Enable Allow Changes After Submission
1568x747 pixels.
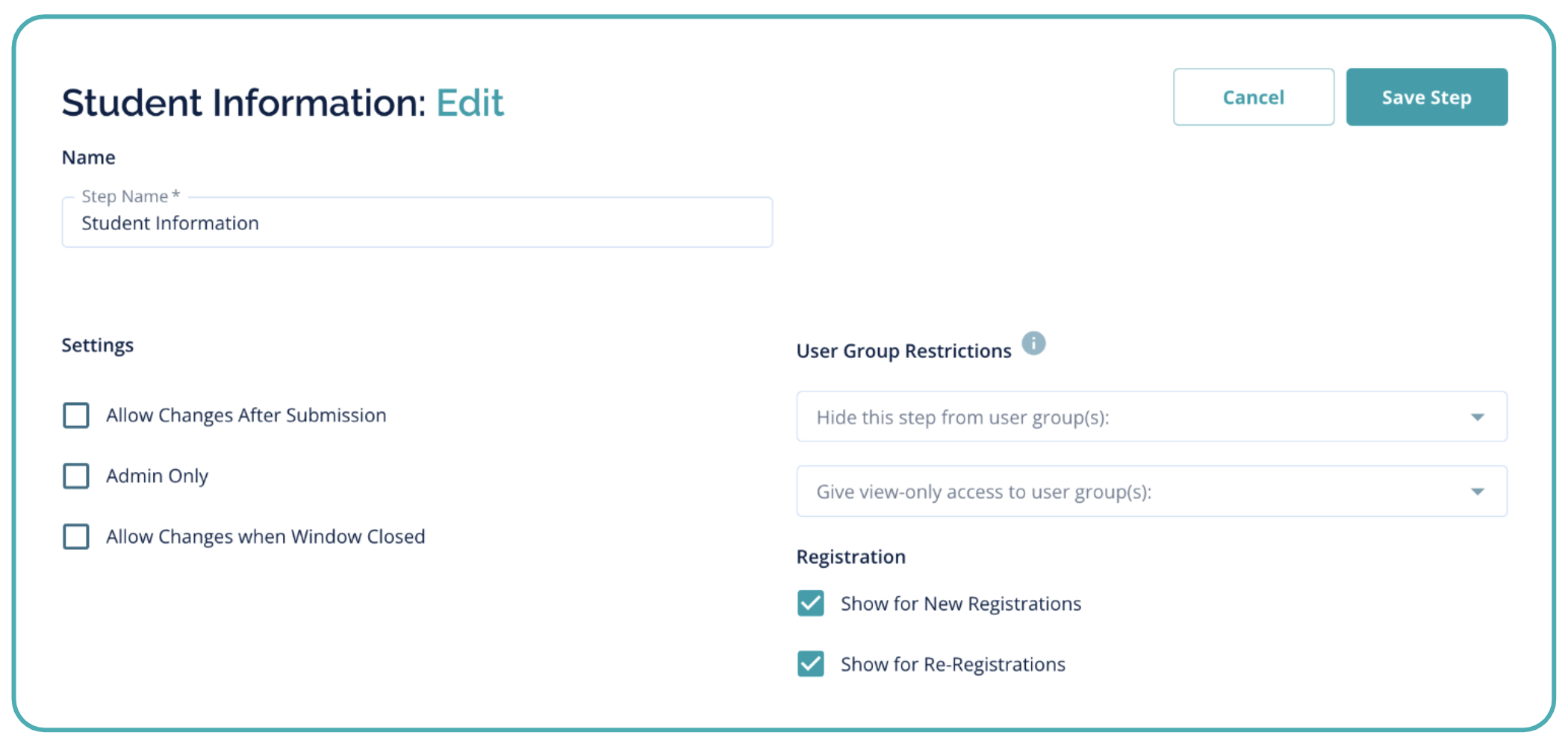click(x=75, y=415)
